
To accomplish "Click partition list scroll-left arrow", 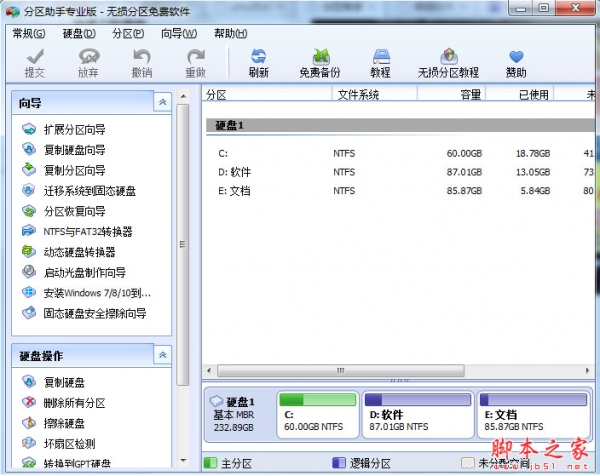I will (x=209, y=370).
